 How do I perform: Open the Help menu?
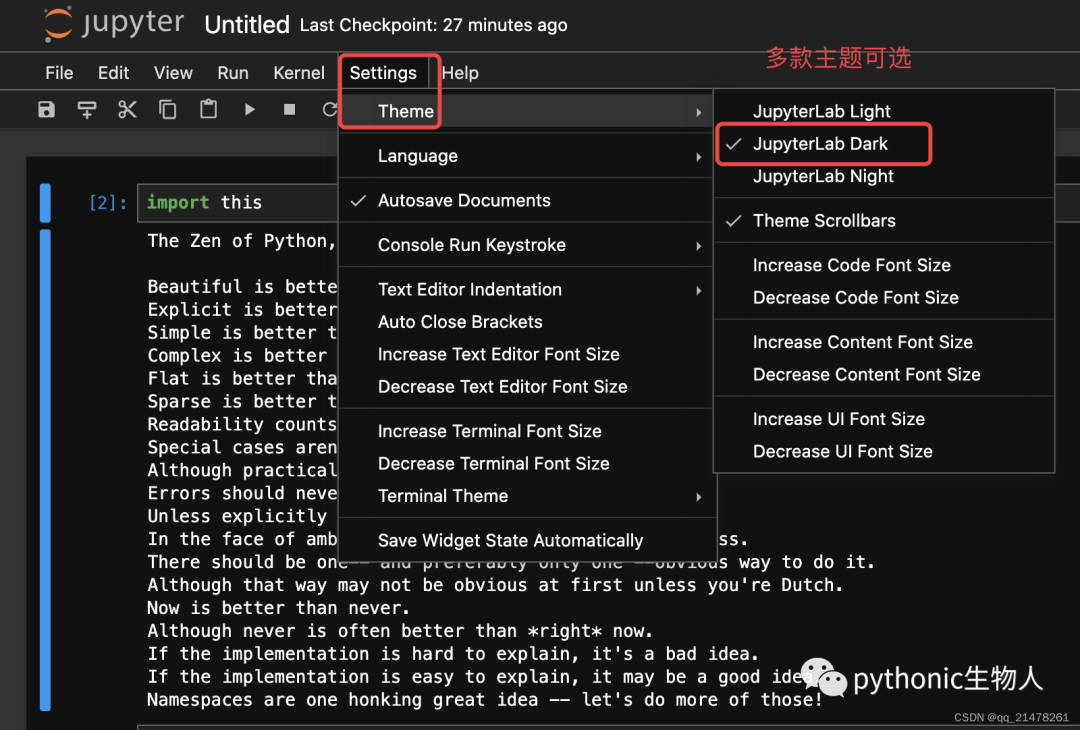460,73
